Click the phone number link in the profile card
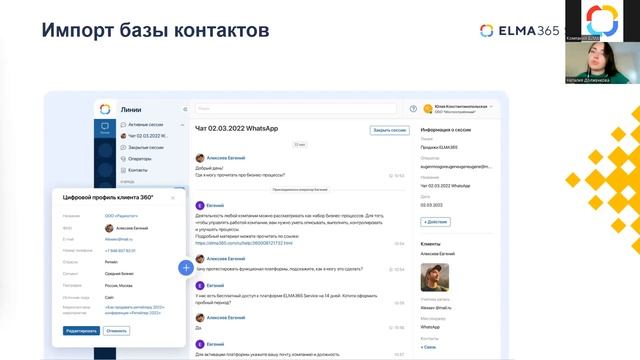This screenshot has height=360, width=640. 120,251
